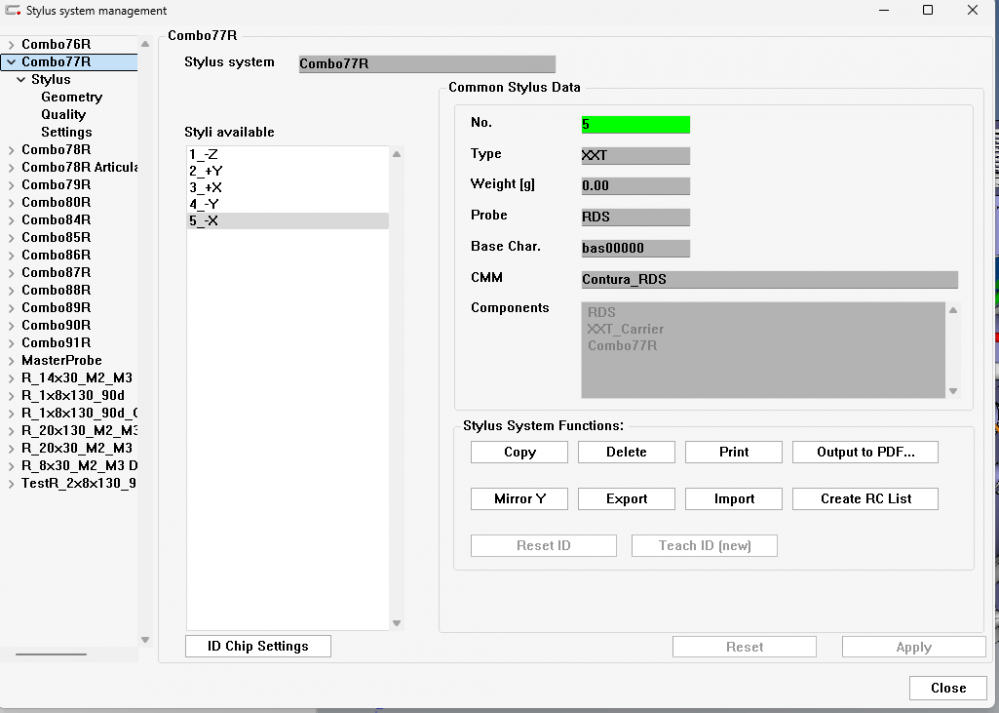Select Geometry under the Stylus node
This screenshot has height=713, width=999.
(71, 96)
